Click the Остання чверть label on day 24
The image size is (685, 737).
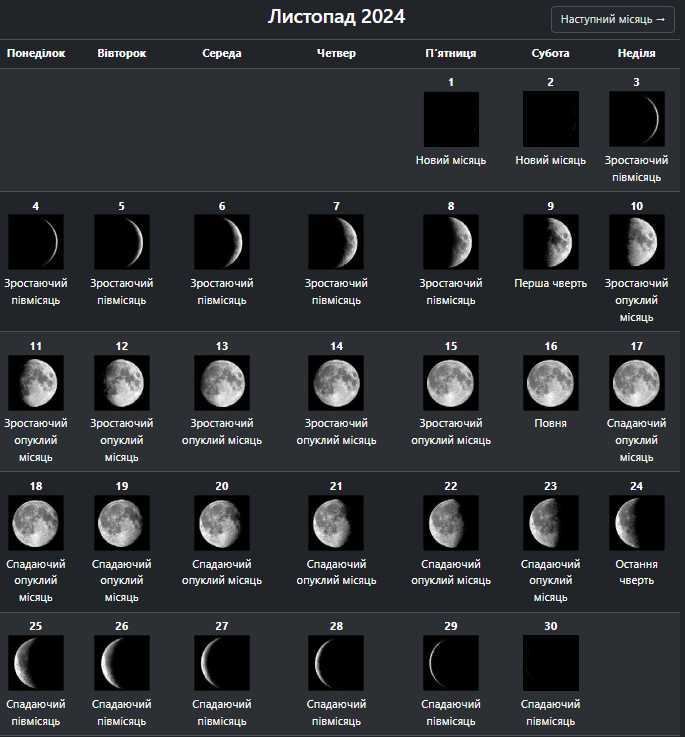(636, 572)
